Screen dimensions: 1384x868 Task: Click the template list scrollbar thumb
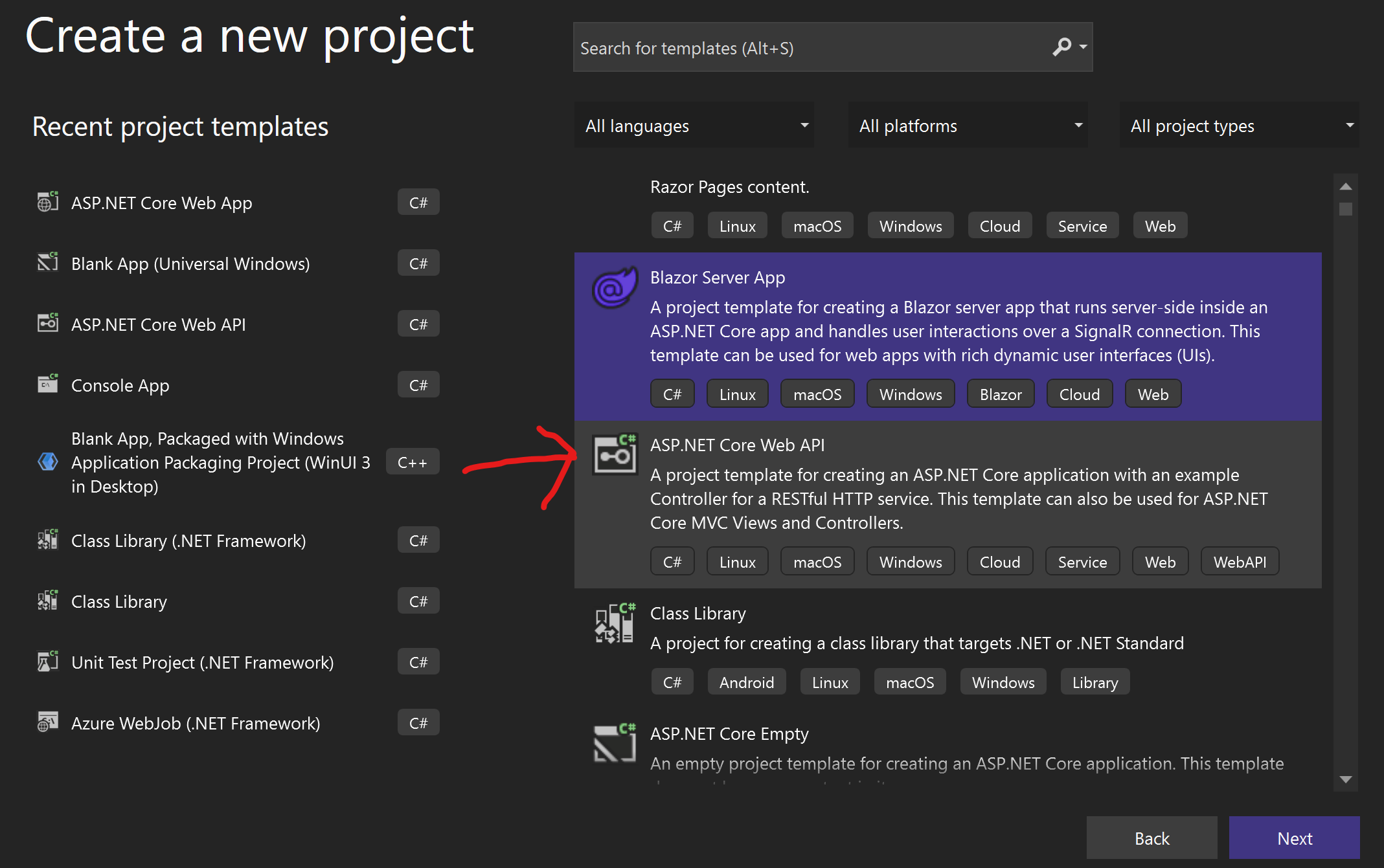(x=1345, y=209)
